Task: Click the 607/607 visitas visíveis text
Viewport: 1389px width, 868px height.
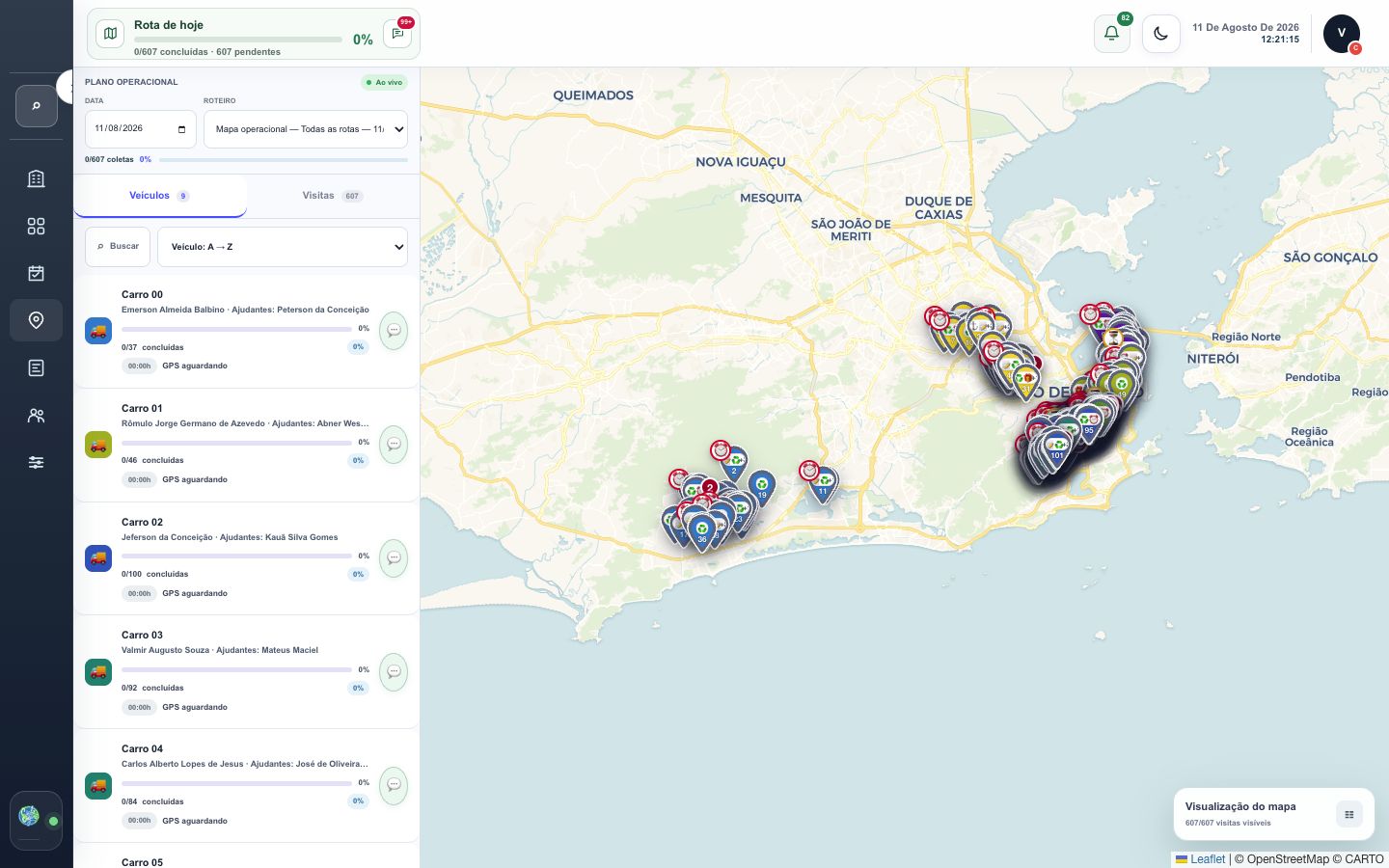Action: click(1228, 824)
